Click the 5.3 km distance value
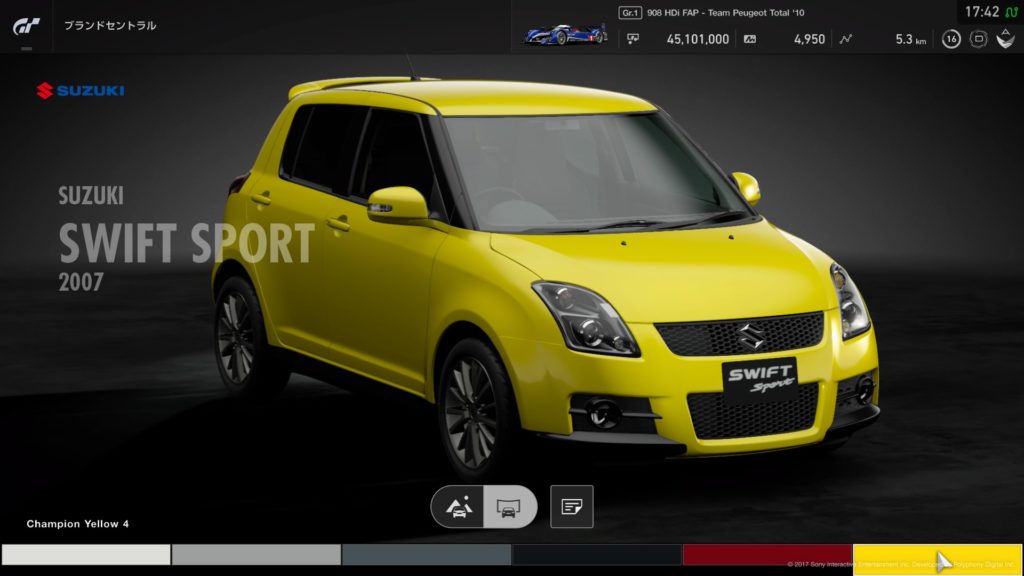1024x576 pixels. click(x=910, y=39)
